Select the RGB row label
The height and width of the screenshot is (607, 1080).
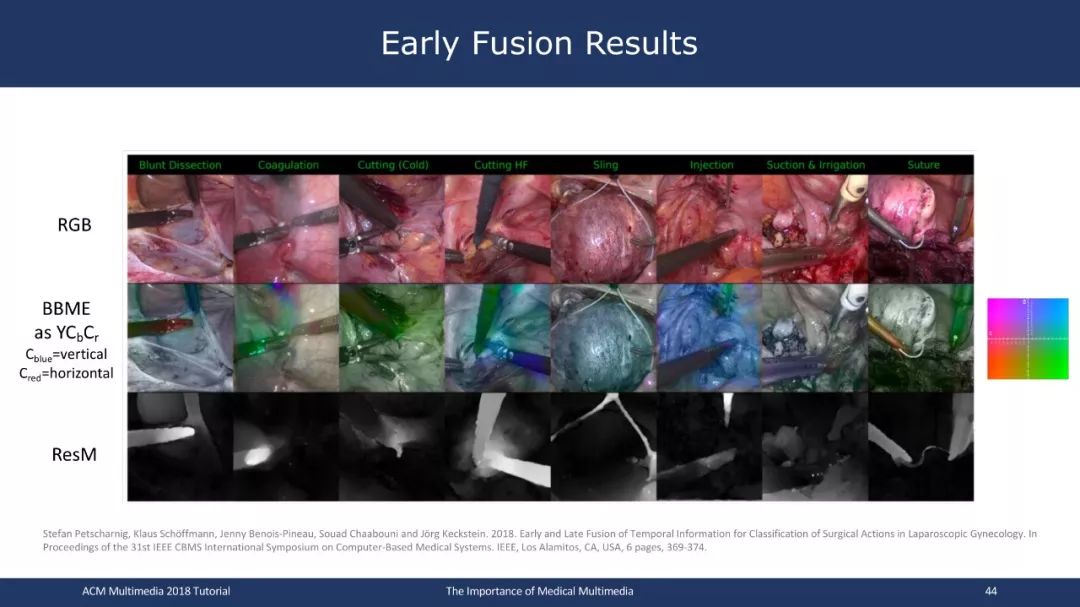click(x=74, y=225)
